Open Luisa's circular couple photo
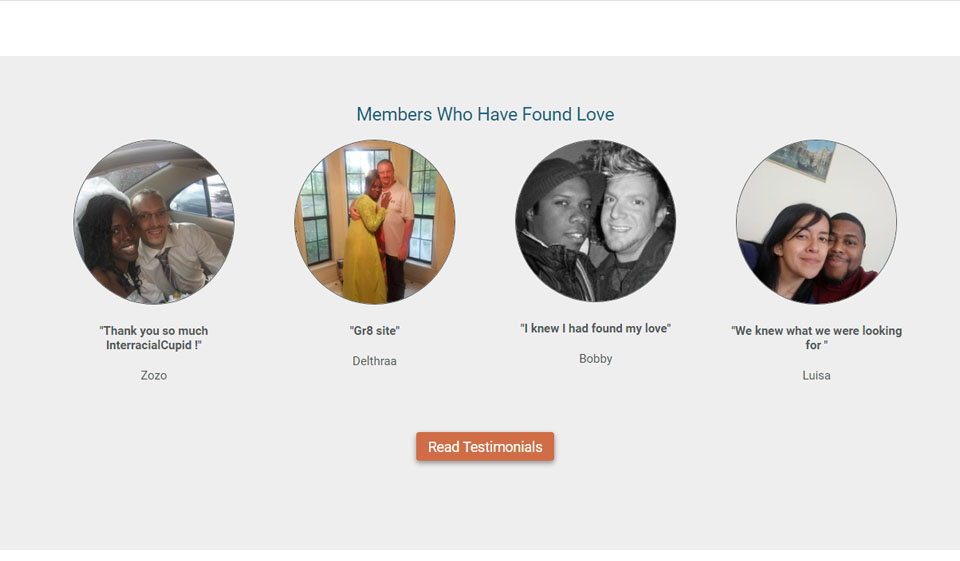Image resolution: width=960 pixels, height=561 pixels. click(x=816, y=221)
